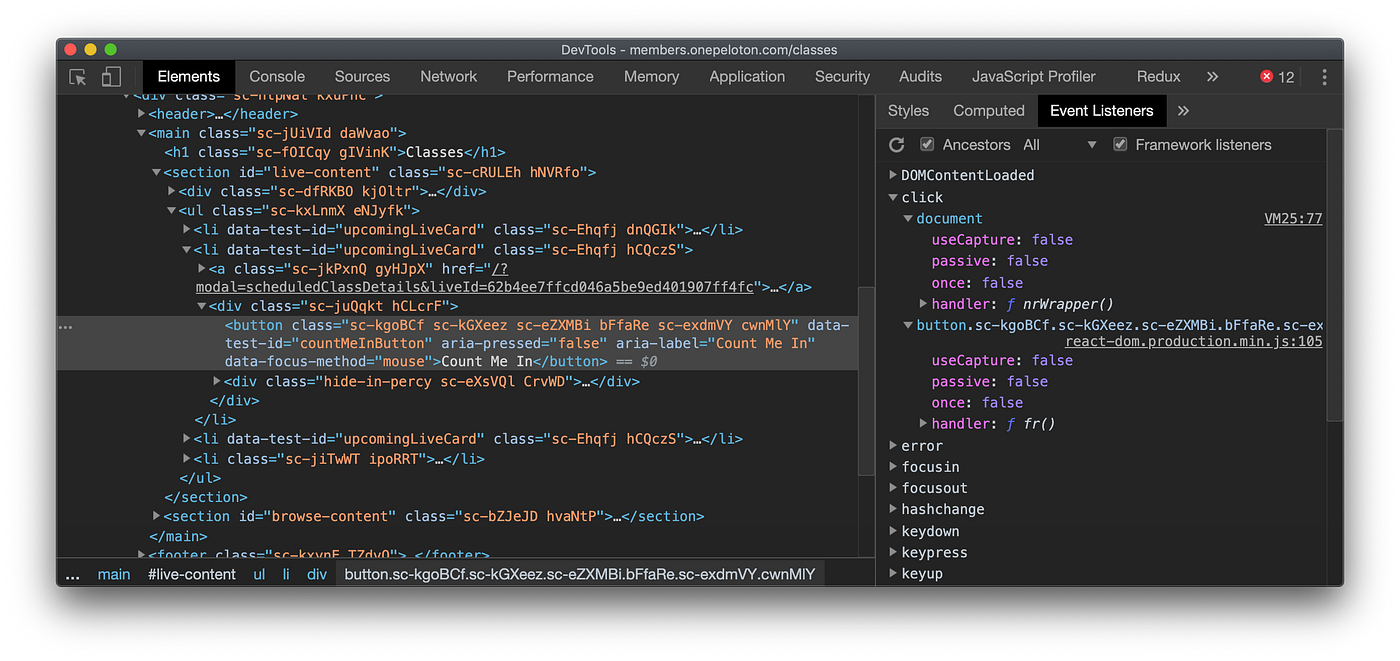1400x661 pixels.
Task: Expand the header element node
Action: coord(141,114)
